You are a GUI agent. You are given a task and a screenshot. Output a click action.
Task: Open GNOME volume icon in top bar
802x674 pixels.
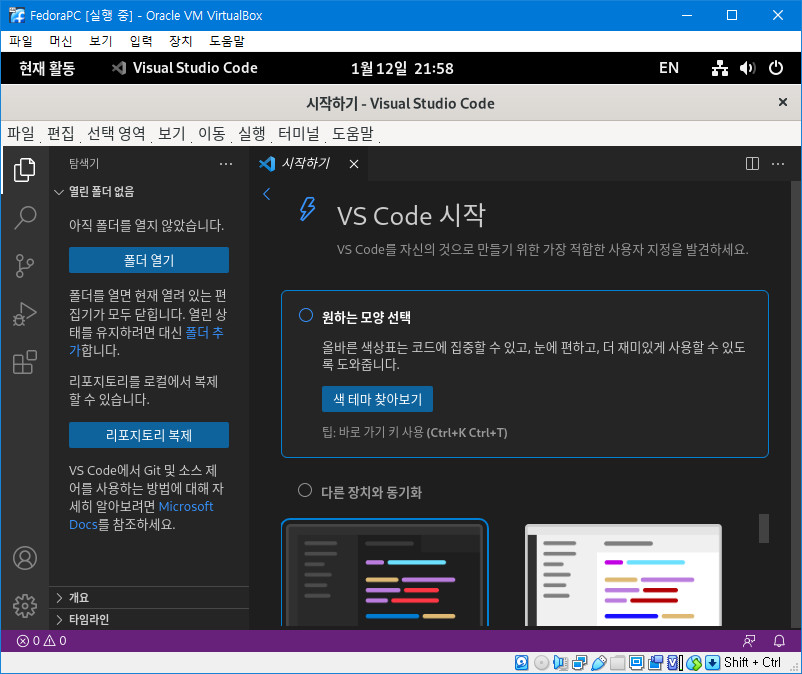(x=747, y=68)
